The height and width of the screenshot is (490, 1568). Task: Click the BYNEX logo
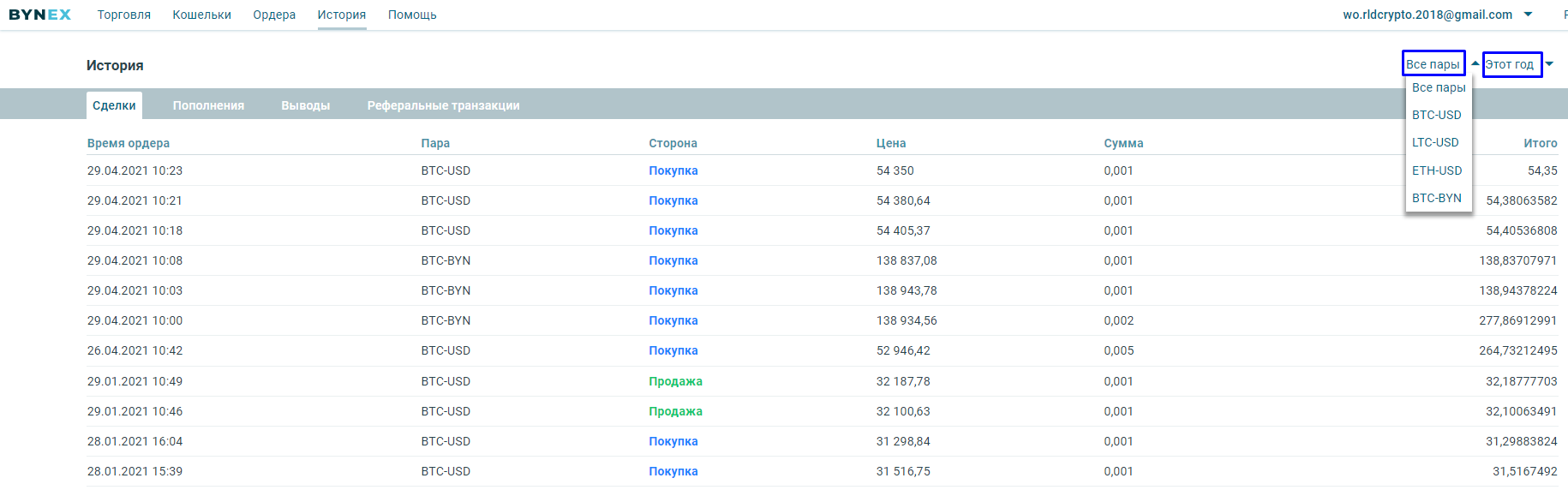pos(39,15)
